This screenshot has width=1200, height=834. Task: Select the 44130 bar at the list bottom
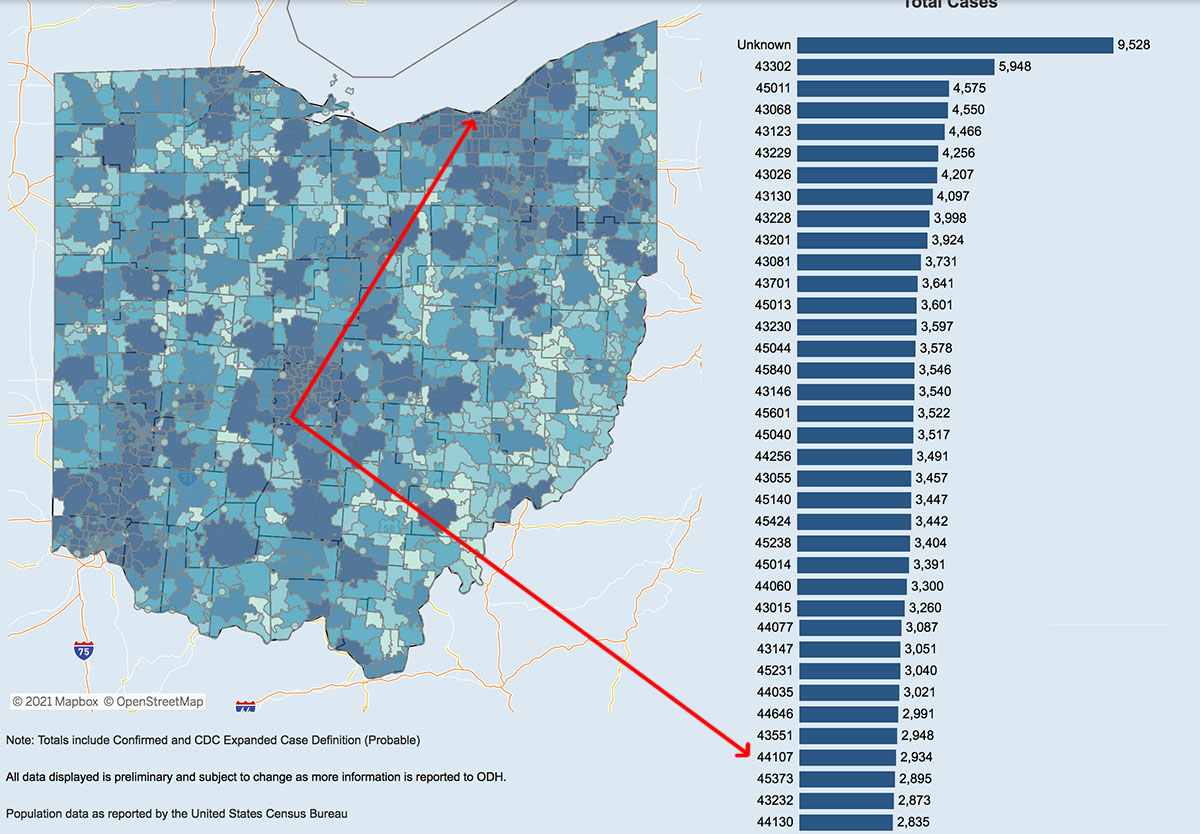(845, 822)
